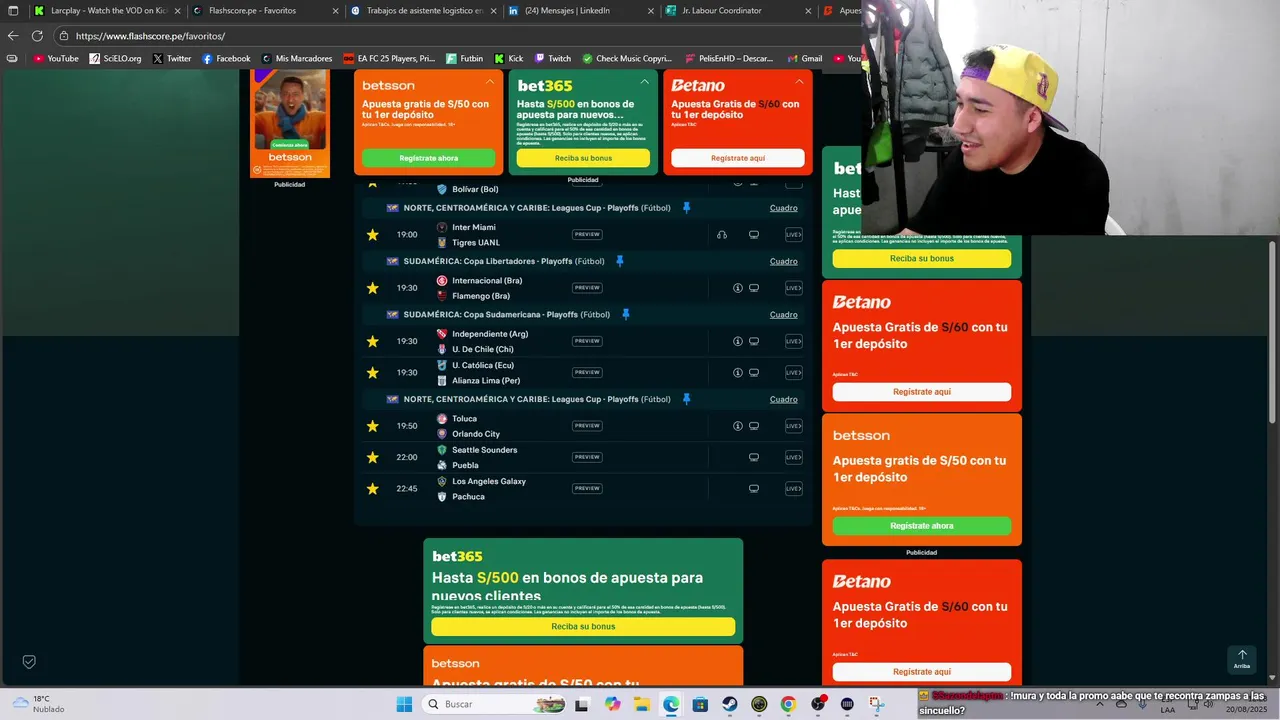Click browser back arrow

(x=13, y=36)
